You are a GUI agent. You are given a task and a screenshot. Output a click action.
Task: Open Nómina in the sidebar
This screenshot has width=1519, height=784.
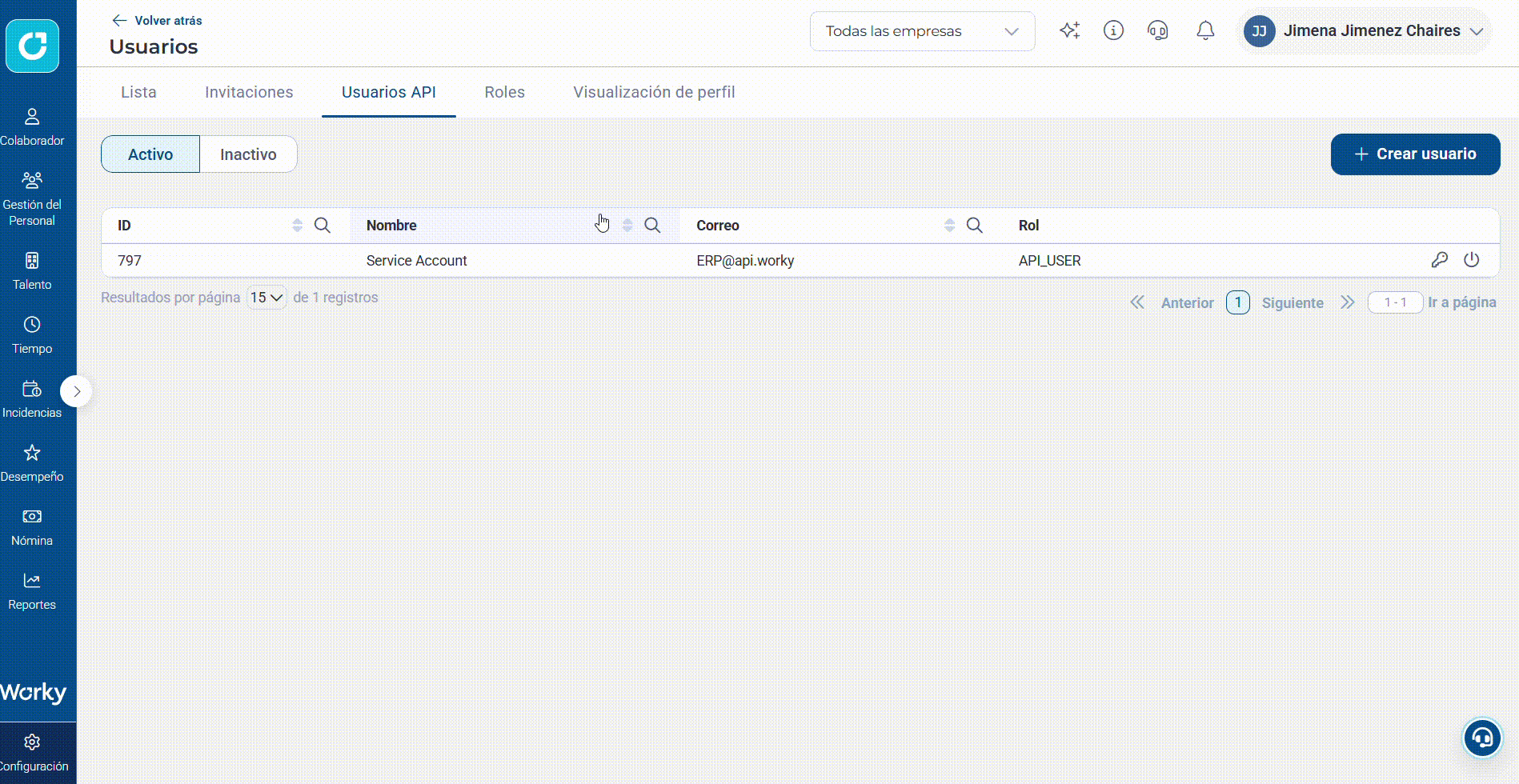(x=32, y=528)
